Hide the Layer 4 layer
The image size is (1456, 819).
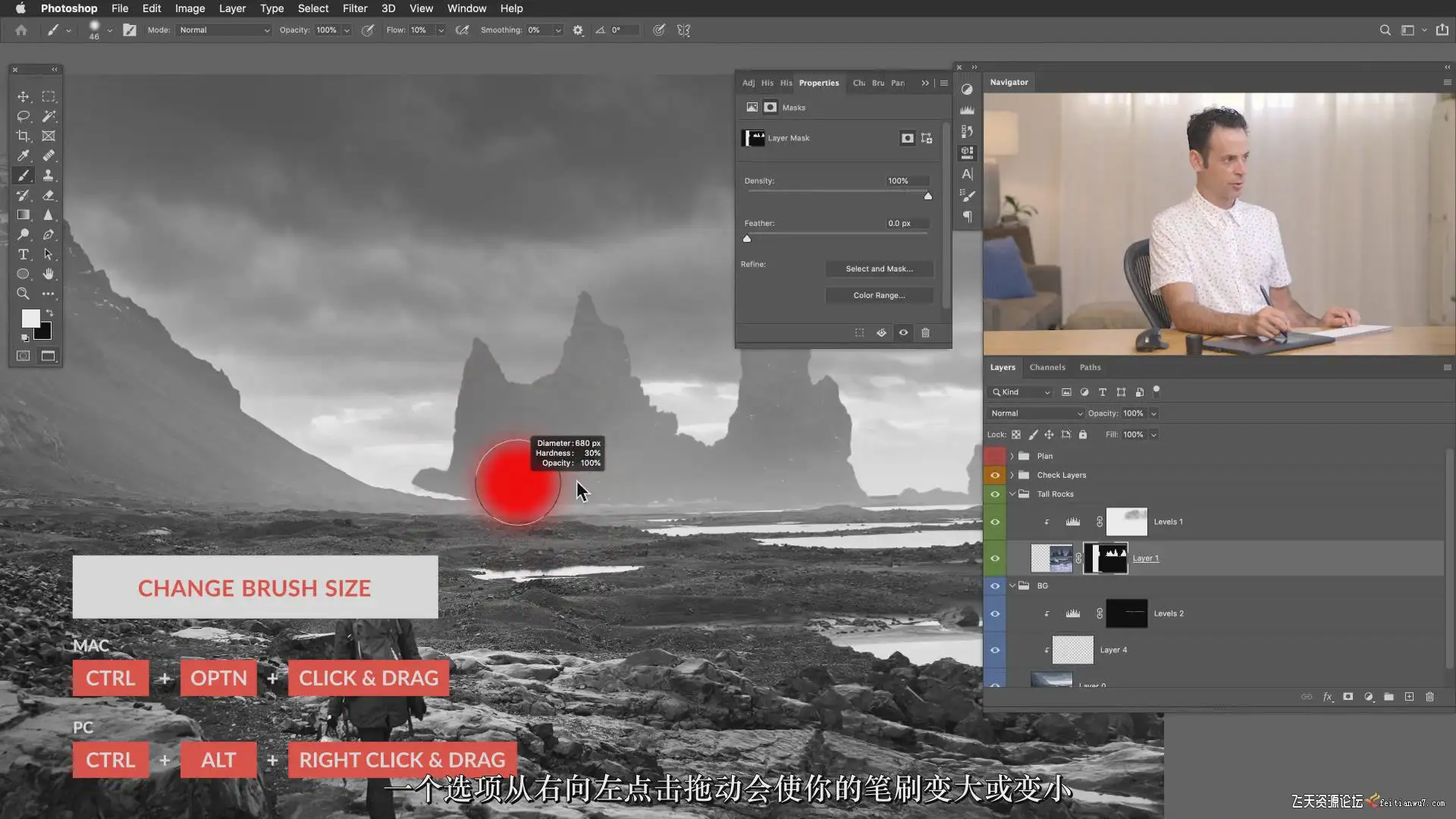click(x=995, y=650)
